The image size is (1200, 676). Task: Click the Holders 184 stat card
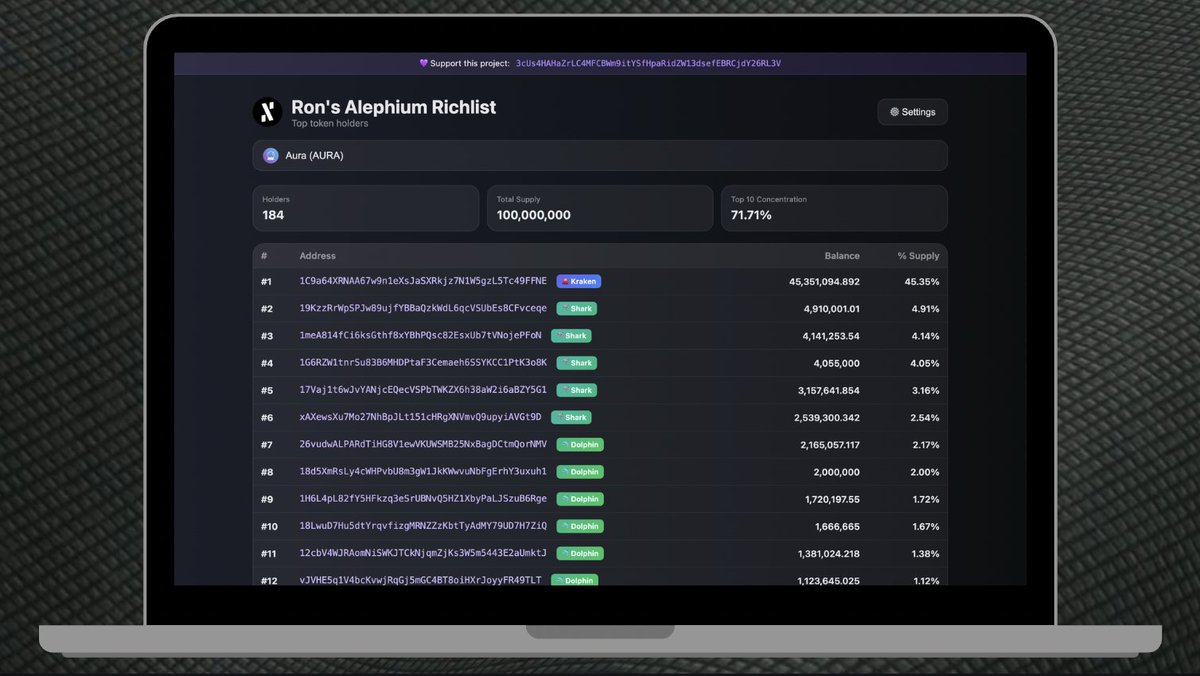click(x=366, y=208)
